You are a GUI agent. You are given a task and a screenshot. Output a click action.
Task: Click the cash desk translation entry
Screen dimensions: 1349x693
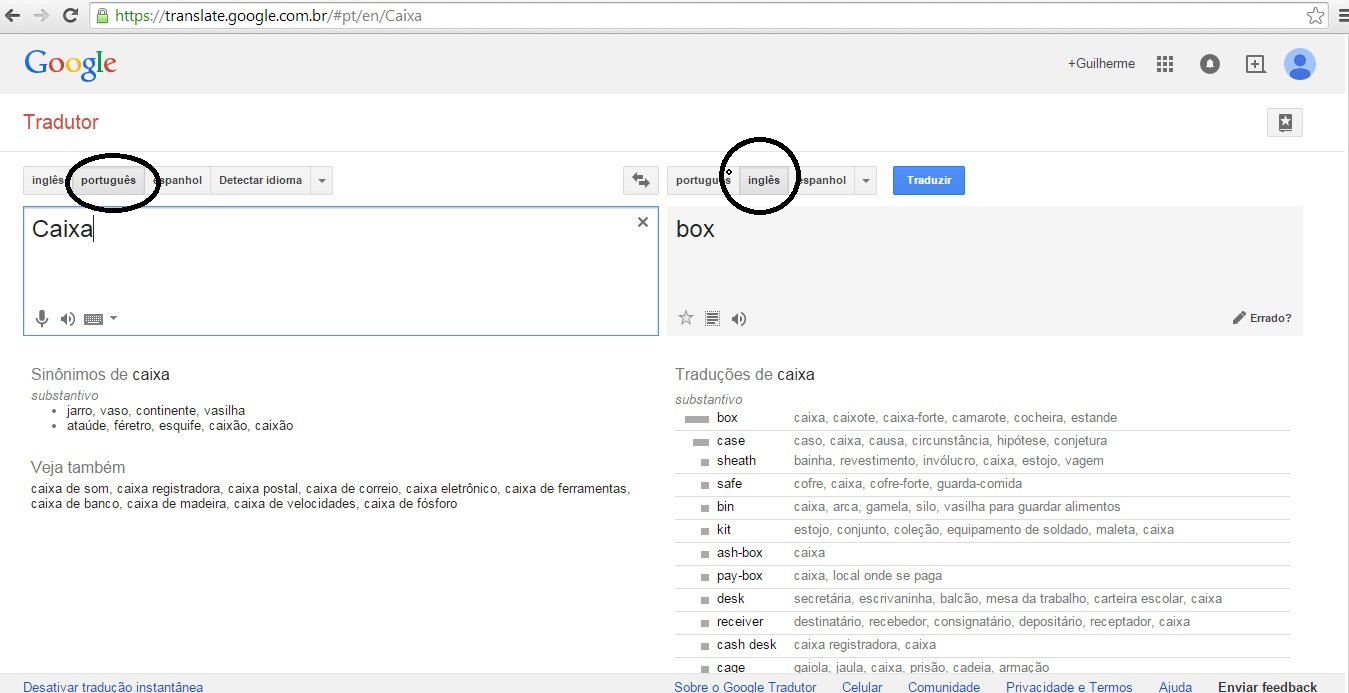(747, 645)
